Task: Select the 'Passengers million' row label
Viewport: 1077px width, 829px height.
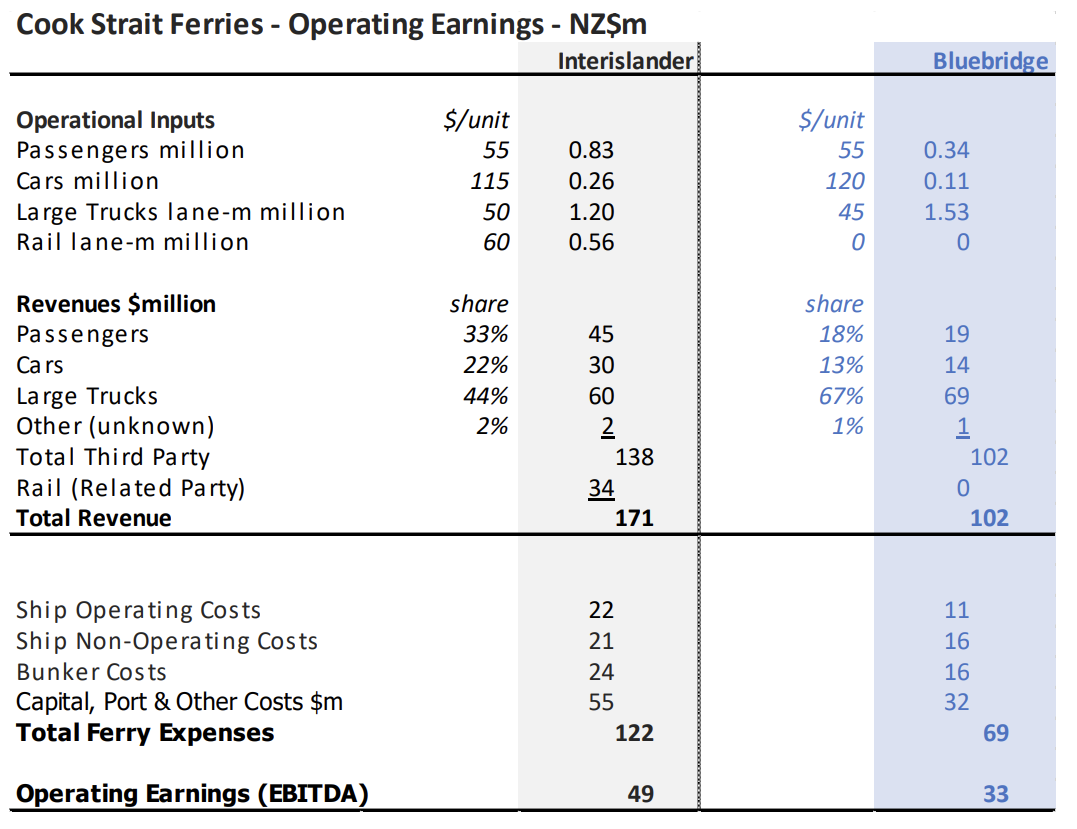Action: click(x=131, y=150)
